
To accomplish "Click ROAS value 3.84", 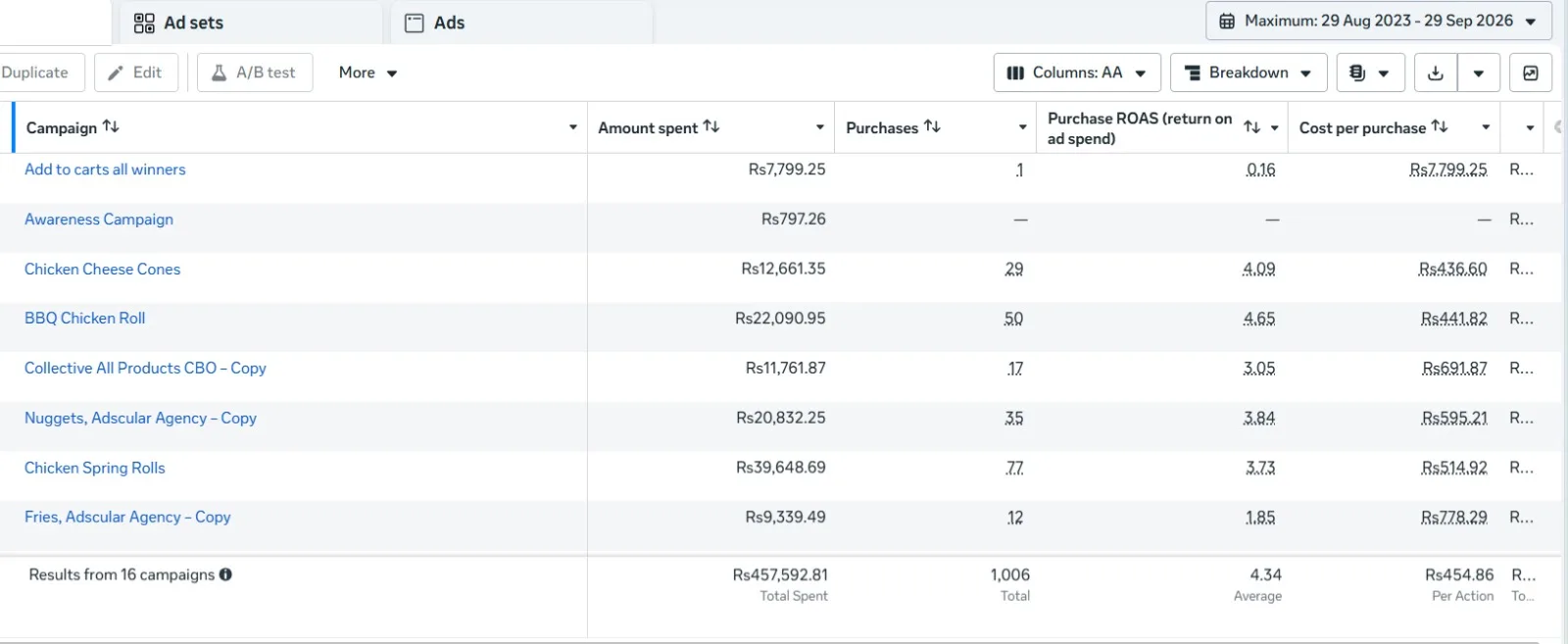I will [1259, 419].
